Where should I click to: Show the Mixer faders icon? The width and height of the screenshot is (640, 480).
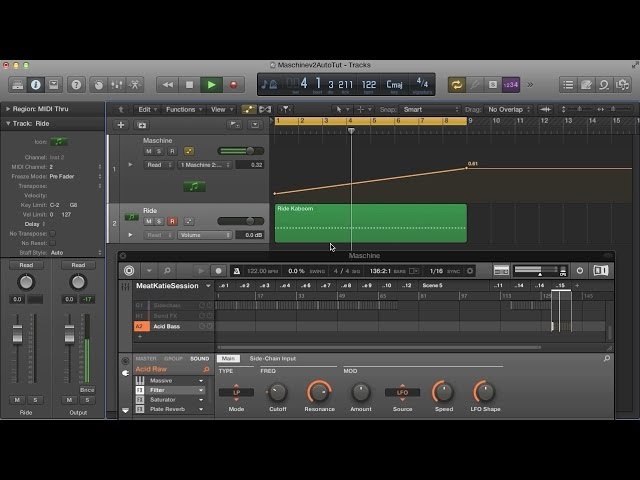[x=117, y=84]
